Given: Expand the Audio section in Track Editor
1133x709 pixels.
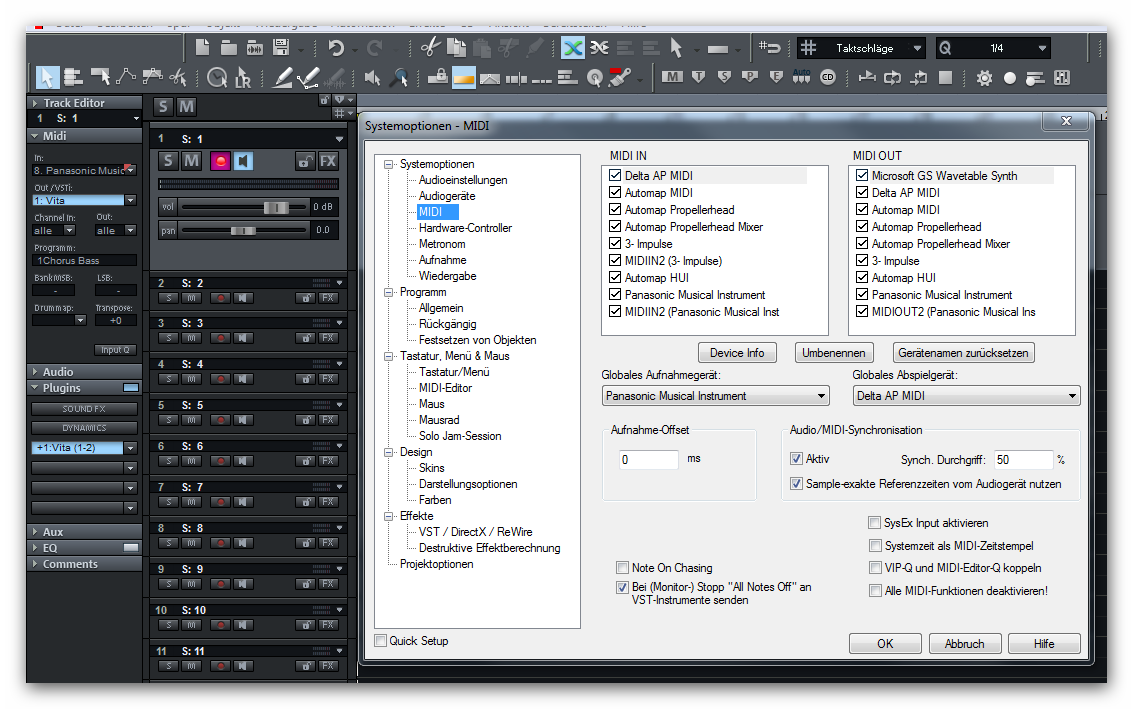Looking at the screenshot, I should click(35, 371).
